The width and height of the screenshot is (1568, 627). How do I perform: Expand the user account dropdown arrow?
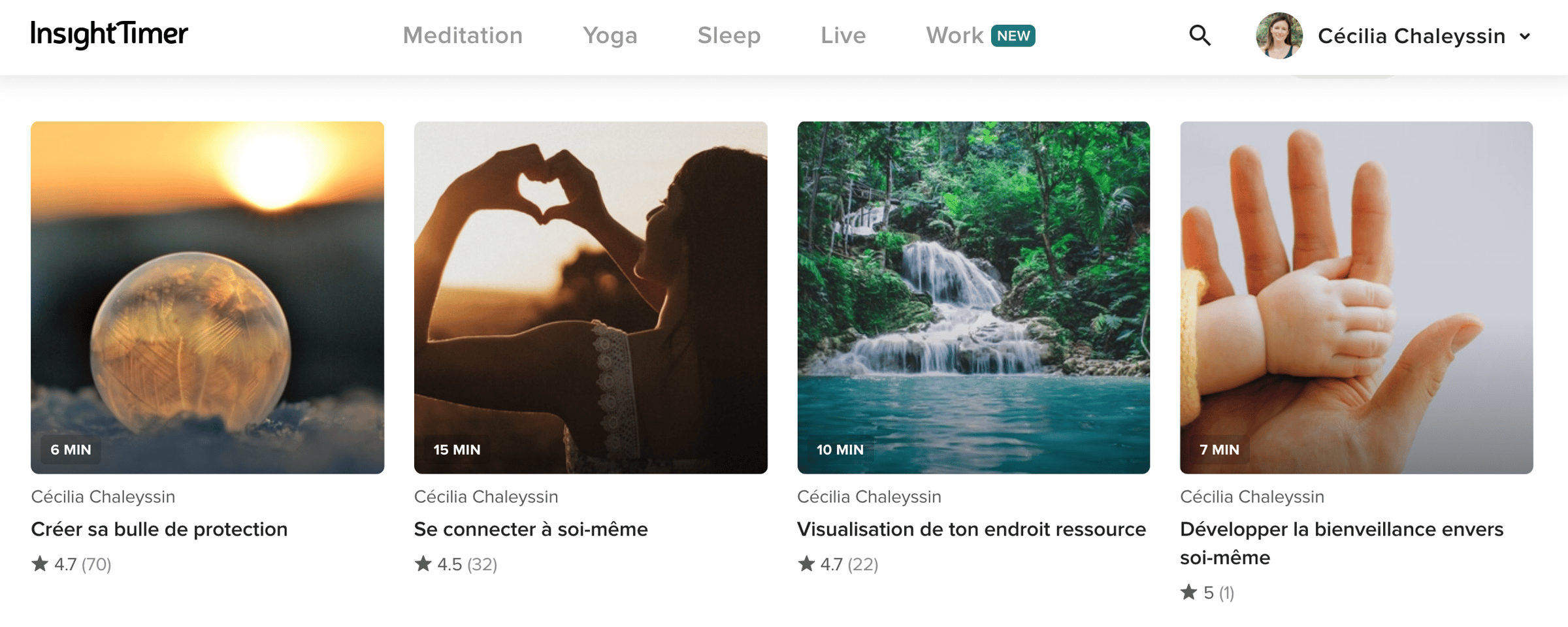click(x=1525, y=37)
